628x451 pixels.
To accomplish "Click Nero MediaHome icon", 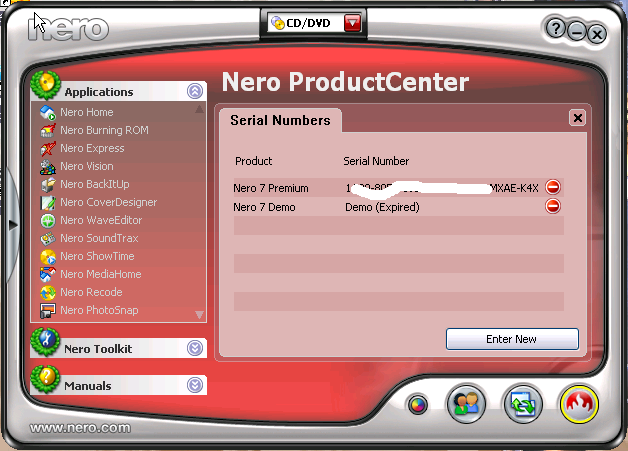I will click(48, 275).
